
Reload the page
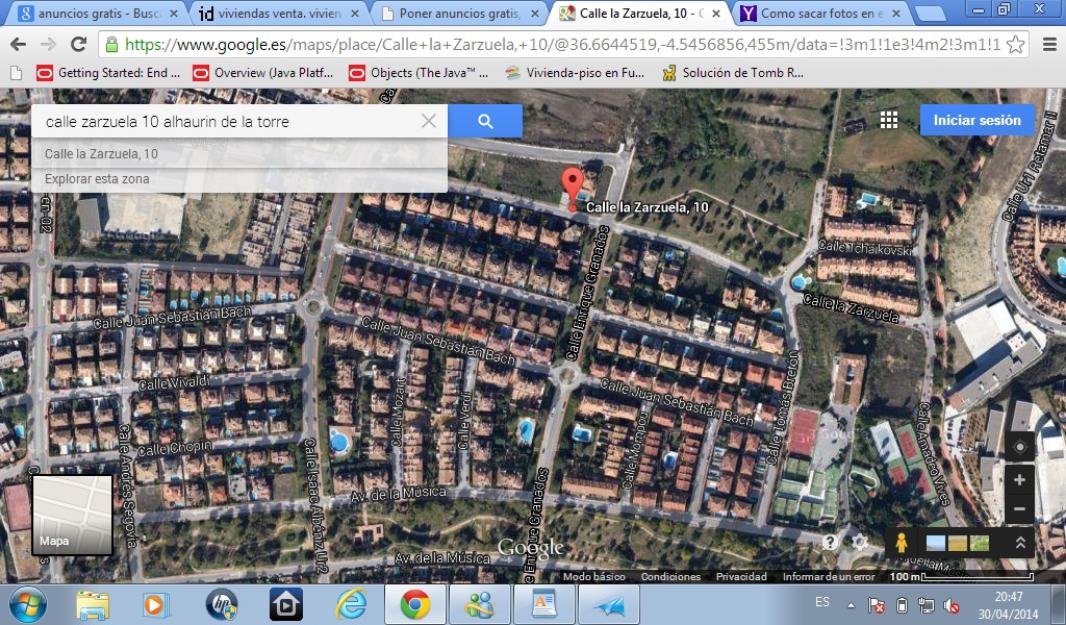click(x=79, y=44)
